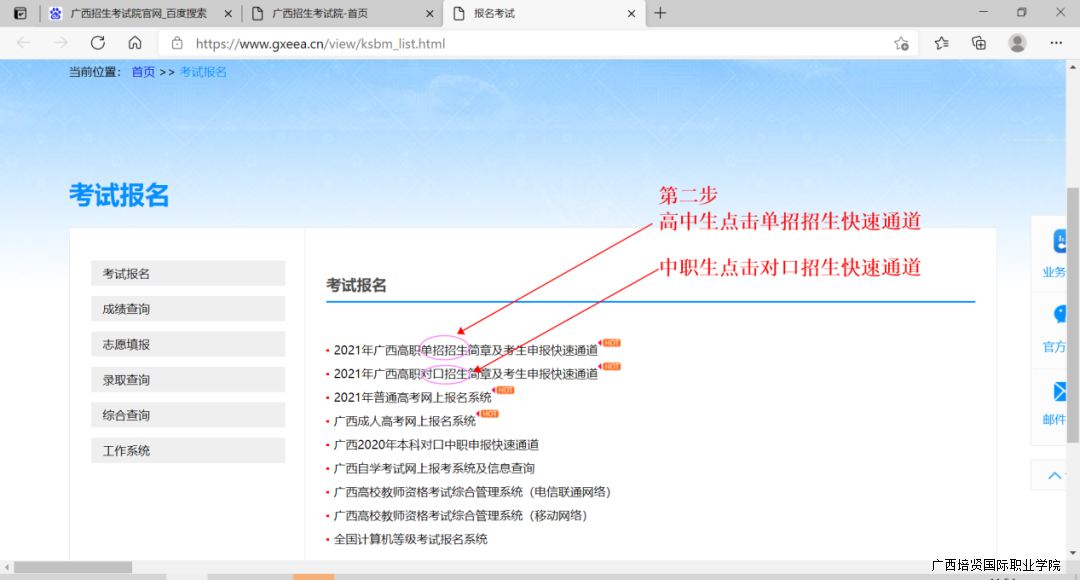Open the 2021年普通高考网上报名系统 link
1080x580 pixels.
tap(412, 397)
